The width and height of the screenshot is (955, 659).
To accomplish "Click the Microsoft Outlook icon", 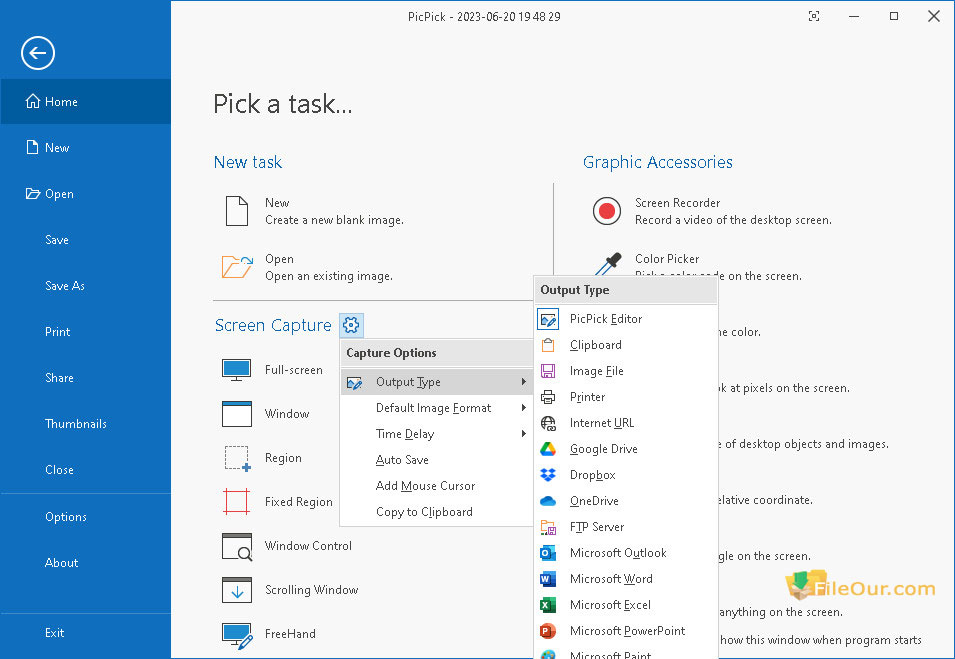I will pyautogui.click(x=548, y=553).
